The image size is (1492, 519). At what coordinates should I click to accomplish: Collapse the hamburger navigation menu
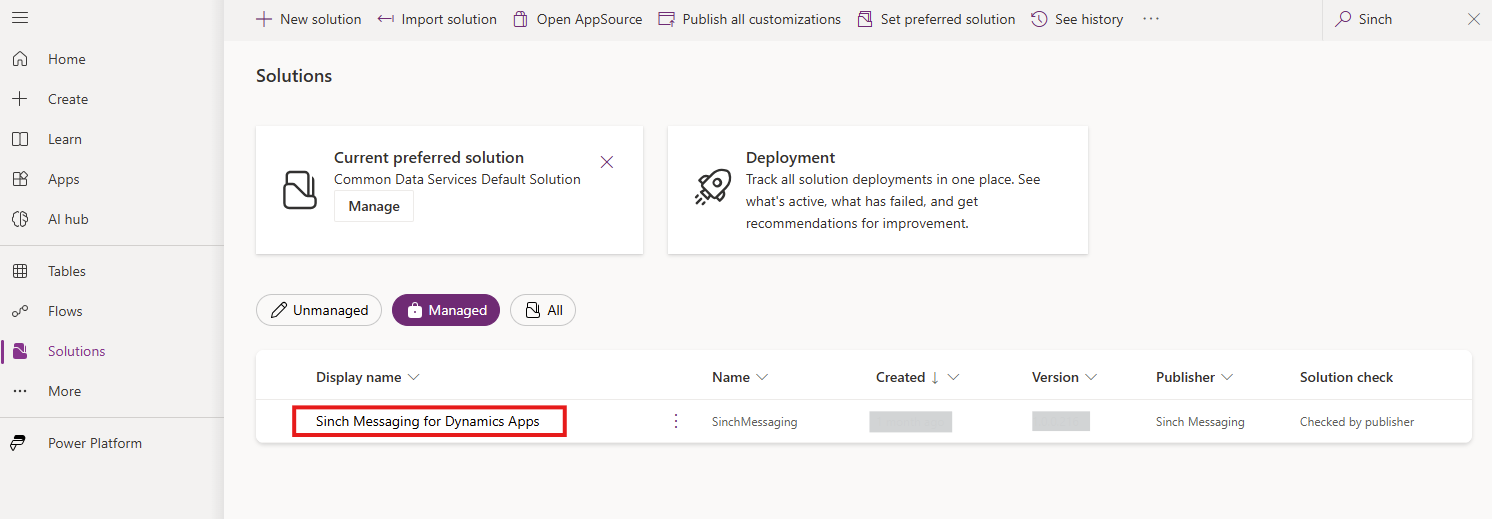click(x=20, y=18)
